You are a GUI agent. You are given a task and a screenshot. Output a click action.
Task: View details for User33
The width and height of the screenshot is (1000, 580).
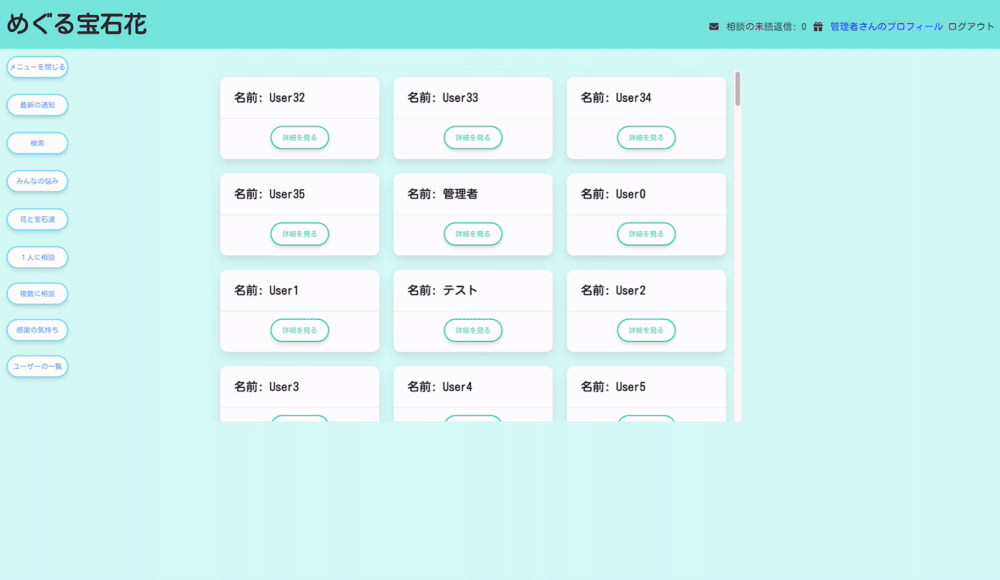[473, 138]
